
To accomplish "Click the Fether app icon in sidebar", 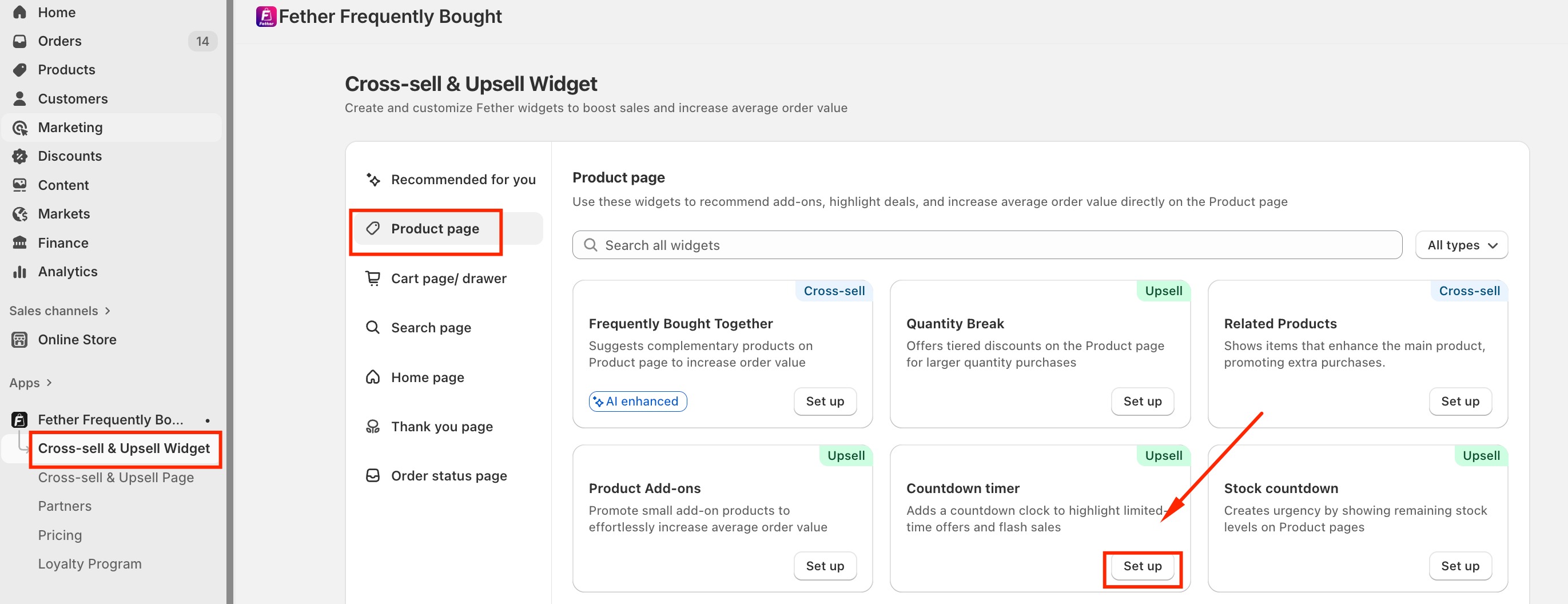I will click(19, 419).
